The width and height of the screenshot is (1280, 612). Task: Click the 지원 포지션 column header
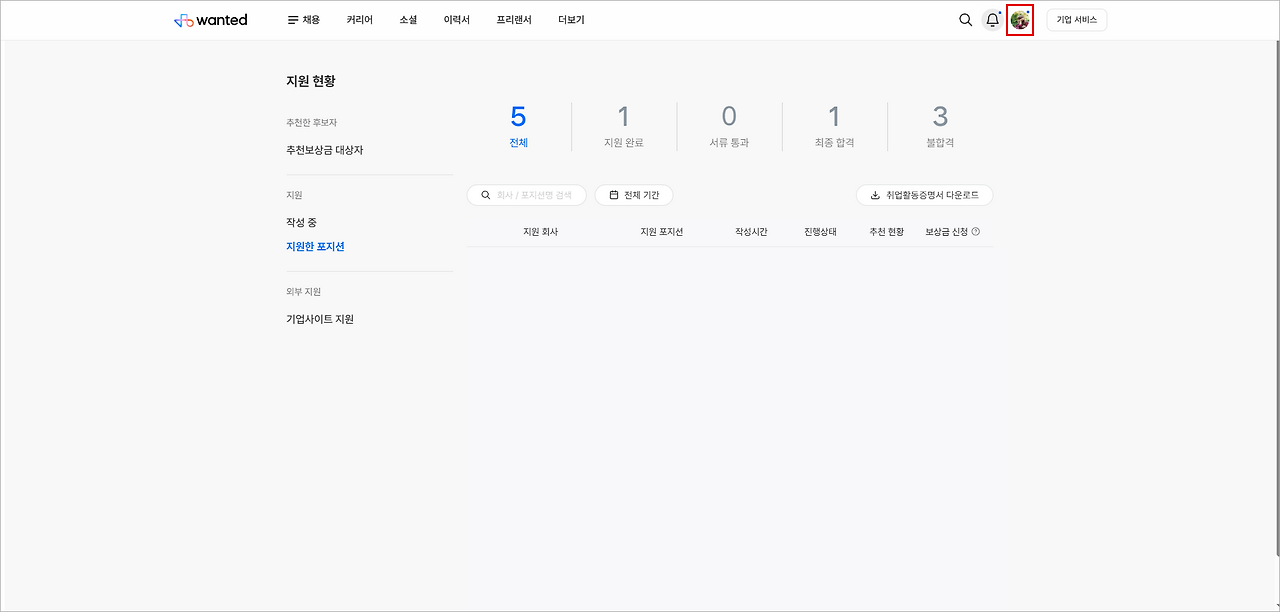(662, 232)
